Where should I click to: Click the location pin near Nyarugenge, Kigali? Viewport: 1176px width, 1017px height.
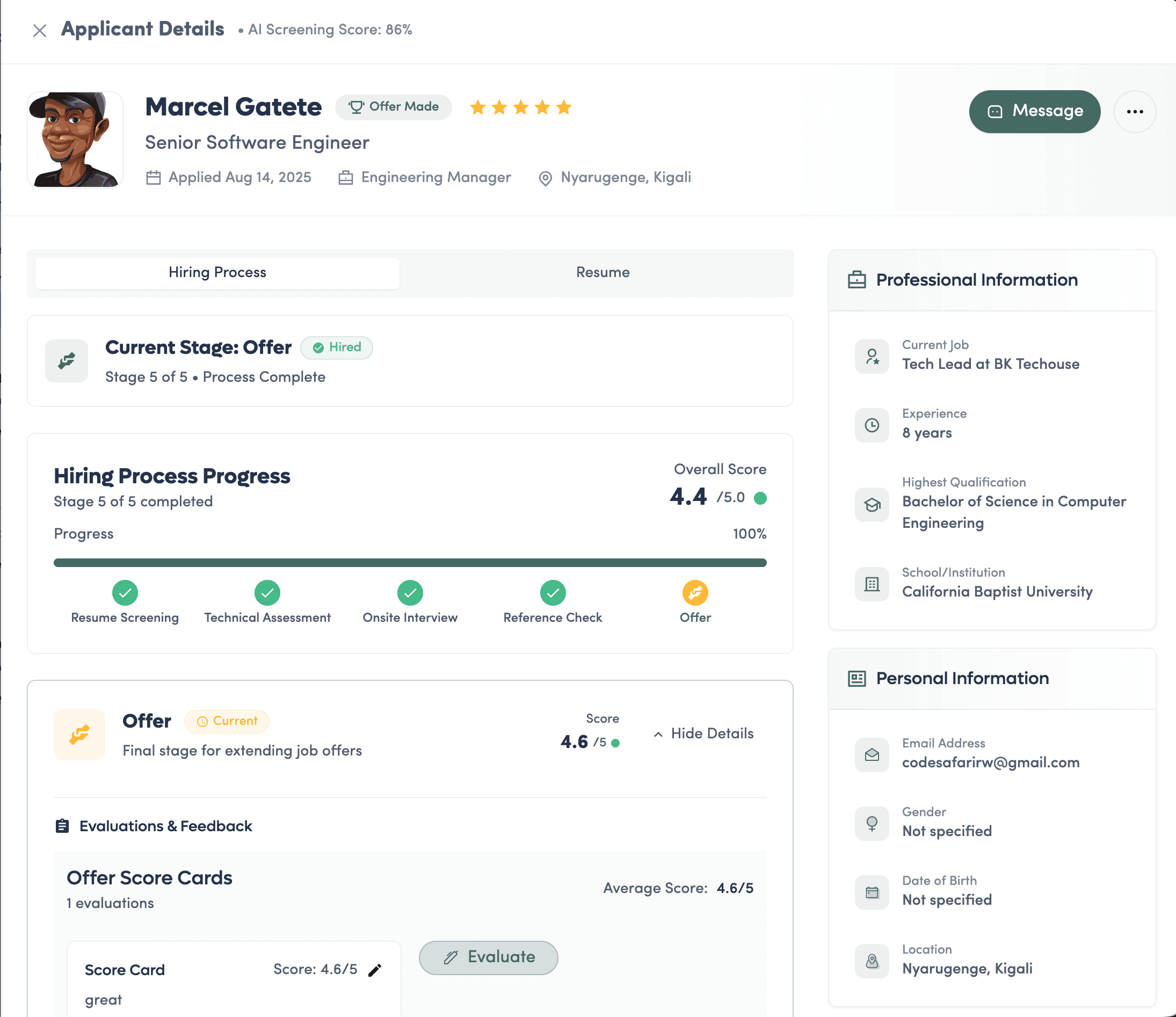545,178
